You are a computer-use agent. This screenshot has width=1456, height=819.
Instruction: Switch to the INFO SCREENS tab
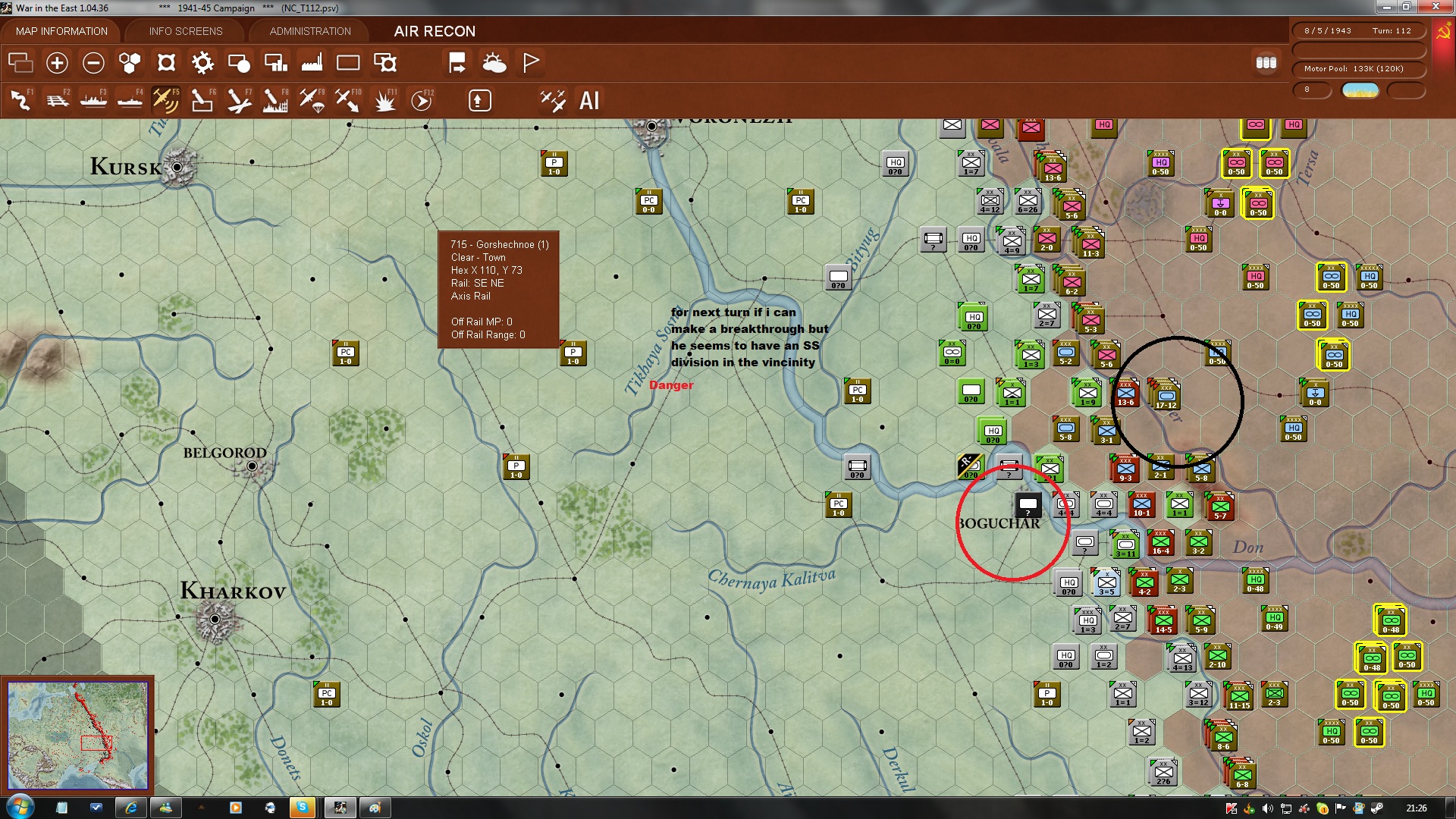click(186, 31)
